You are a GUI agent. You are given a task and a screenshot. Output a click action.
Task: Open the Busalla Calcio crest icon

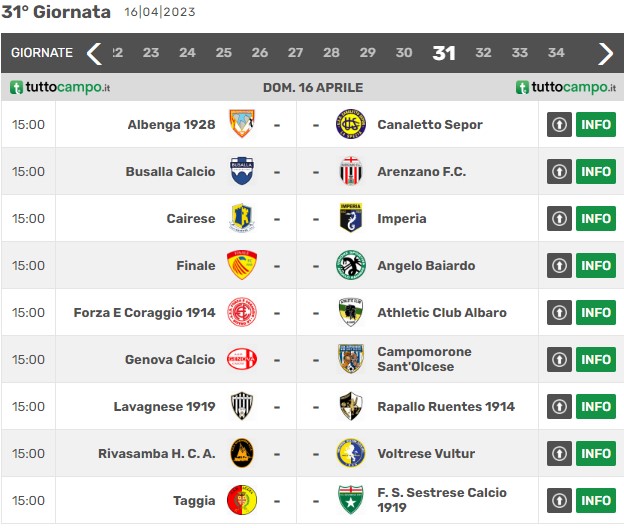(x=242, y=171)
